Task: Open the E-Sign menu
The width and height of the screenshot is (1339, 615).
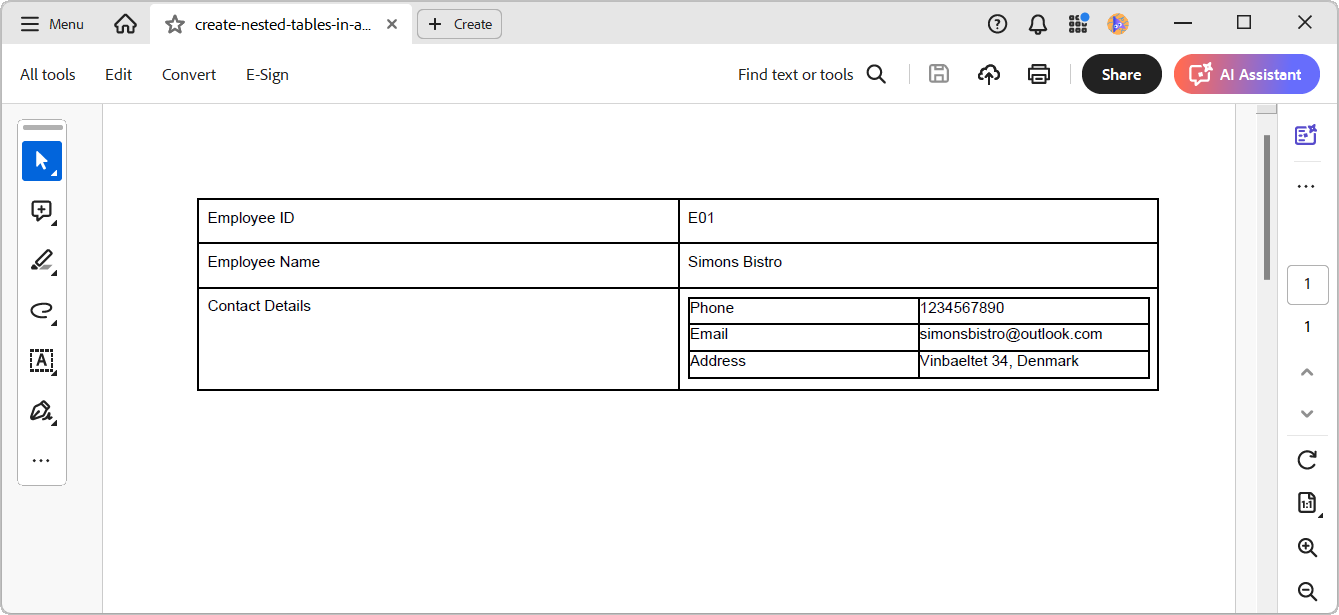Action: (x=268, y=74)
